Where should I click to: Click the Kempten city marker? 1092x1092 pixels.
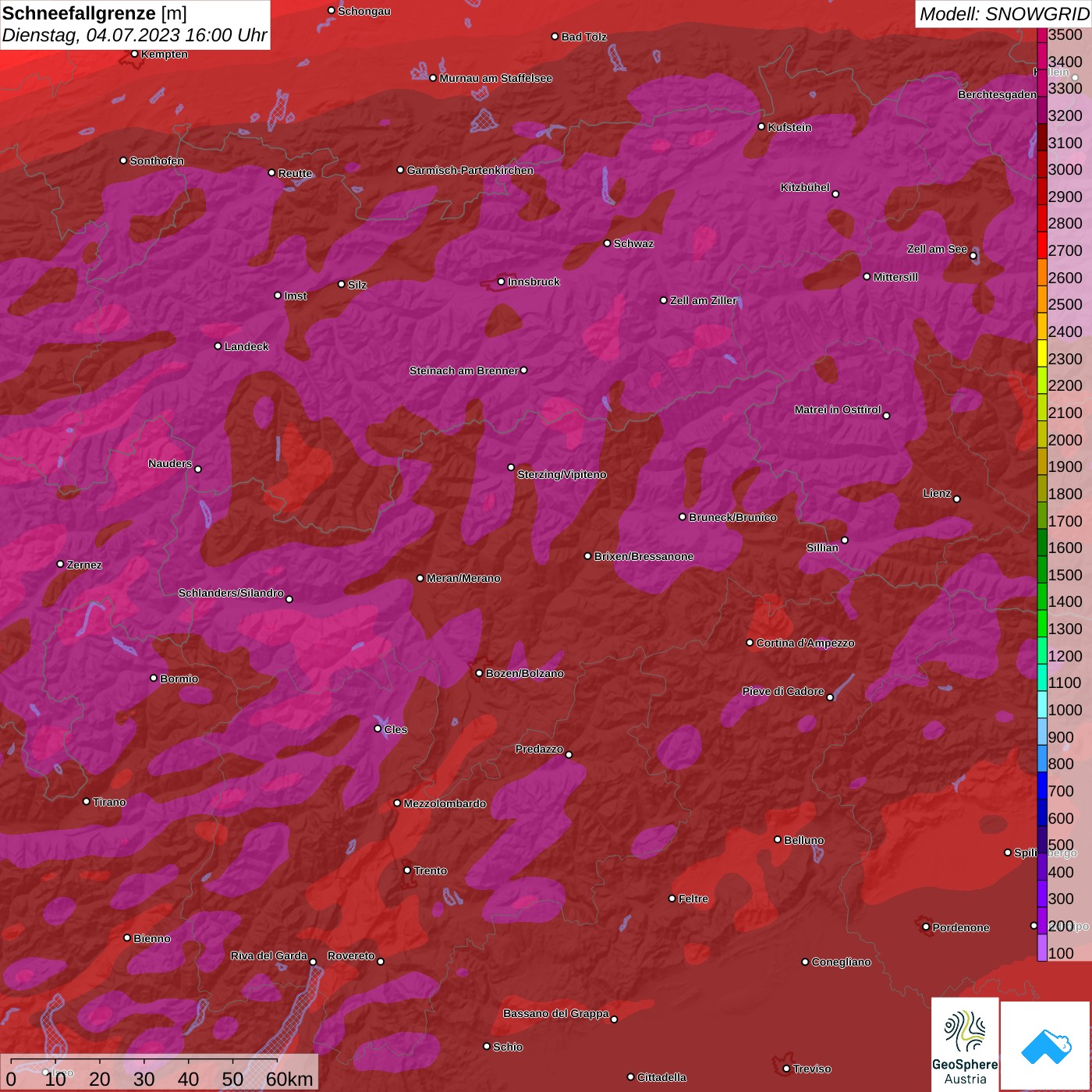pyautogui.click(x=134, y=54)
